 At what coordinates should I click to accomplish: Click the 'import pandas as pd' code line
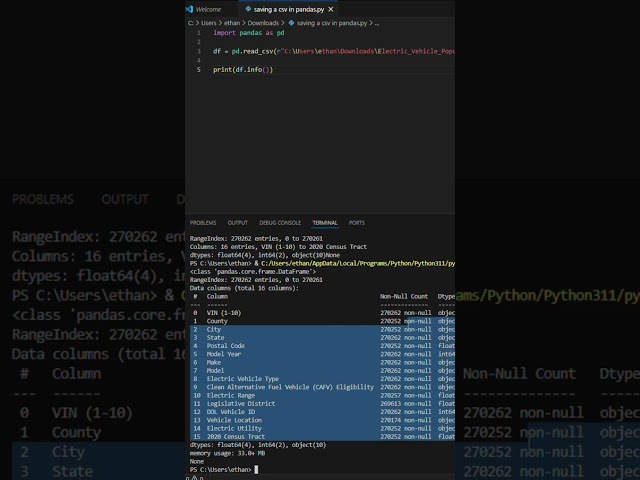[x=249, y=33]
